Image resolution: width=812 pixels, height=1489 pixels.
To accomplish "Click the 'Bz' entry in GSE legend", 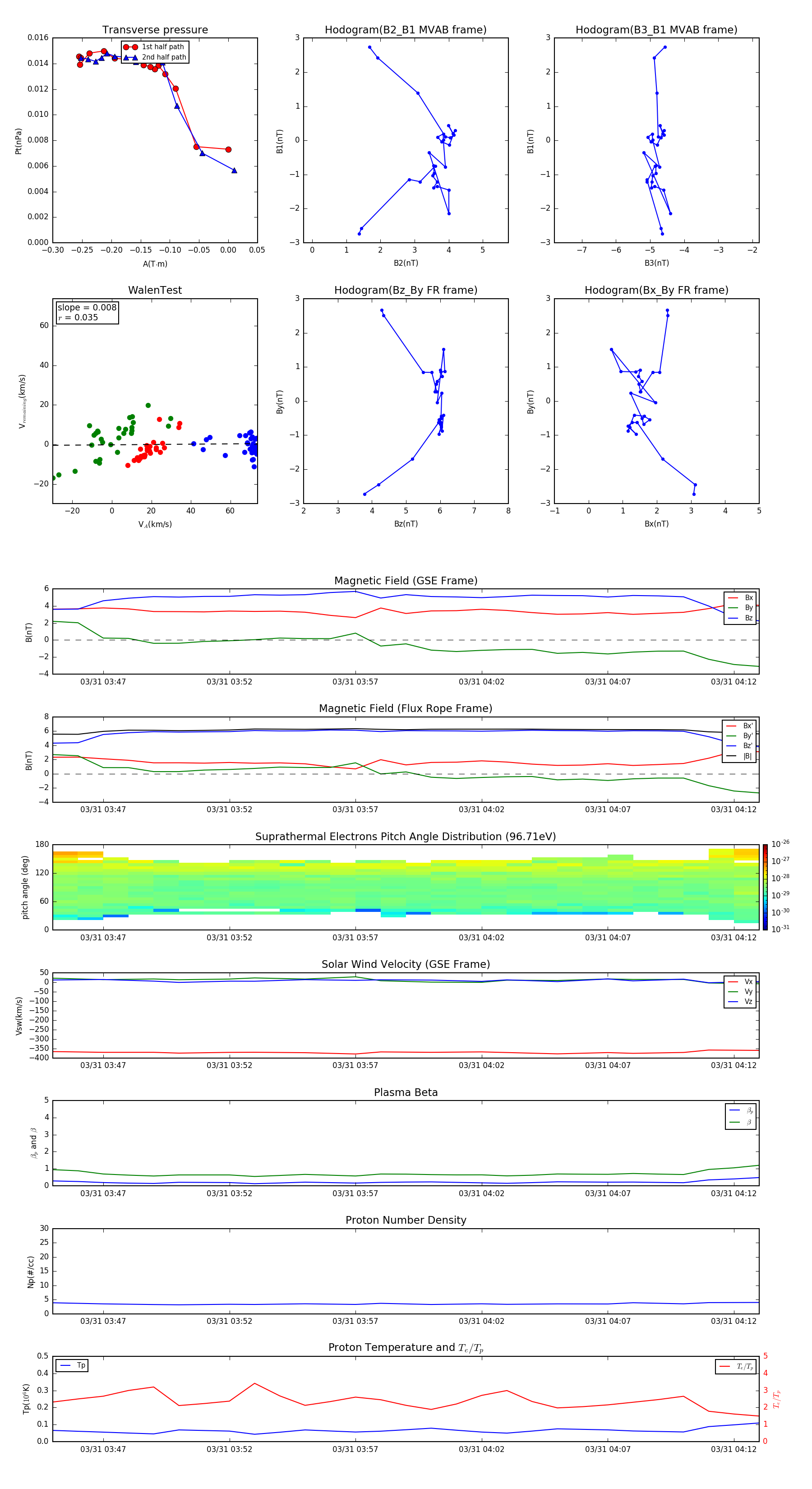I will pos(741,618).
